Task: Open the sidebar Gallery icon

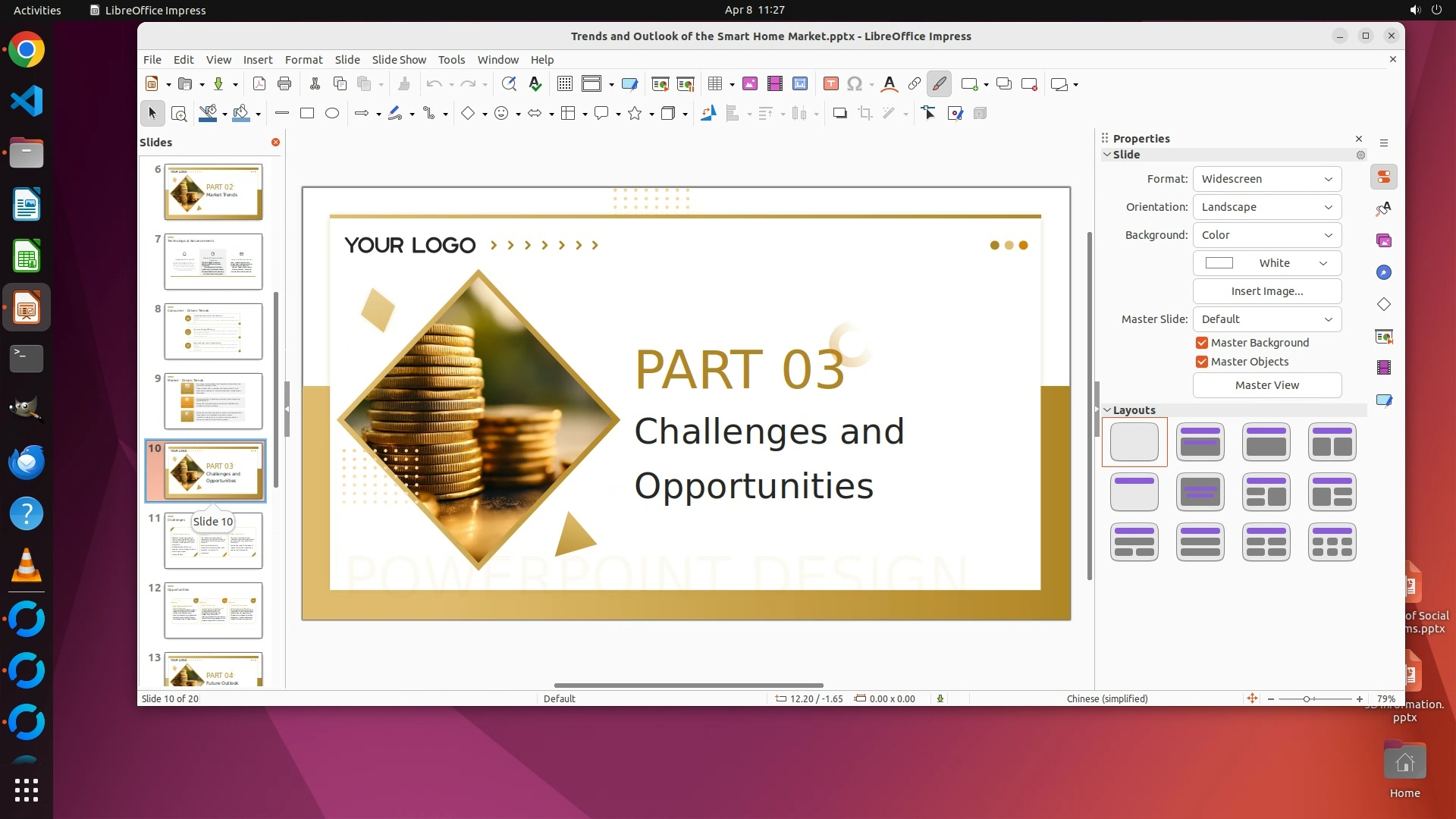Action: (1384, 241)
